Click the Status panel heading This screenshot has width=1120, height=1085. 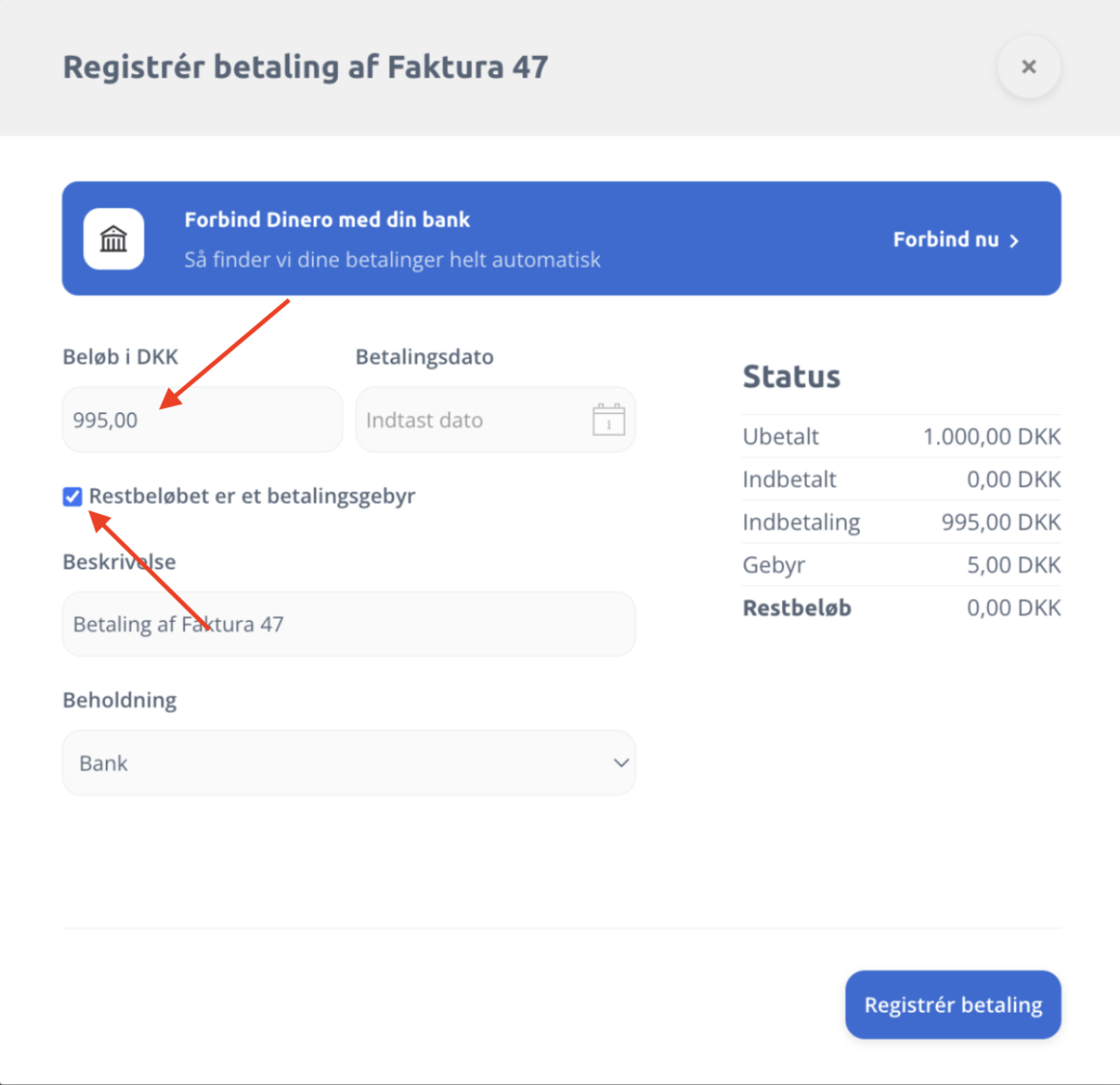pyautogui.click(x=791, y=376)
